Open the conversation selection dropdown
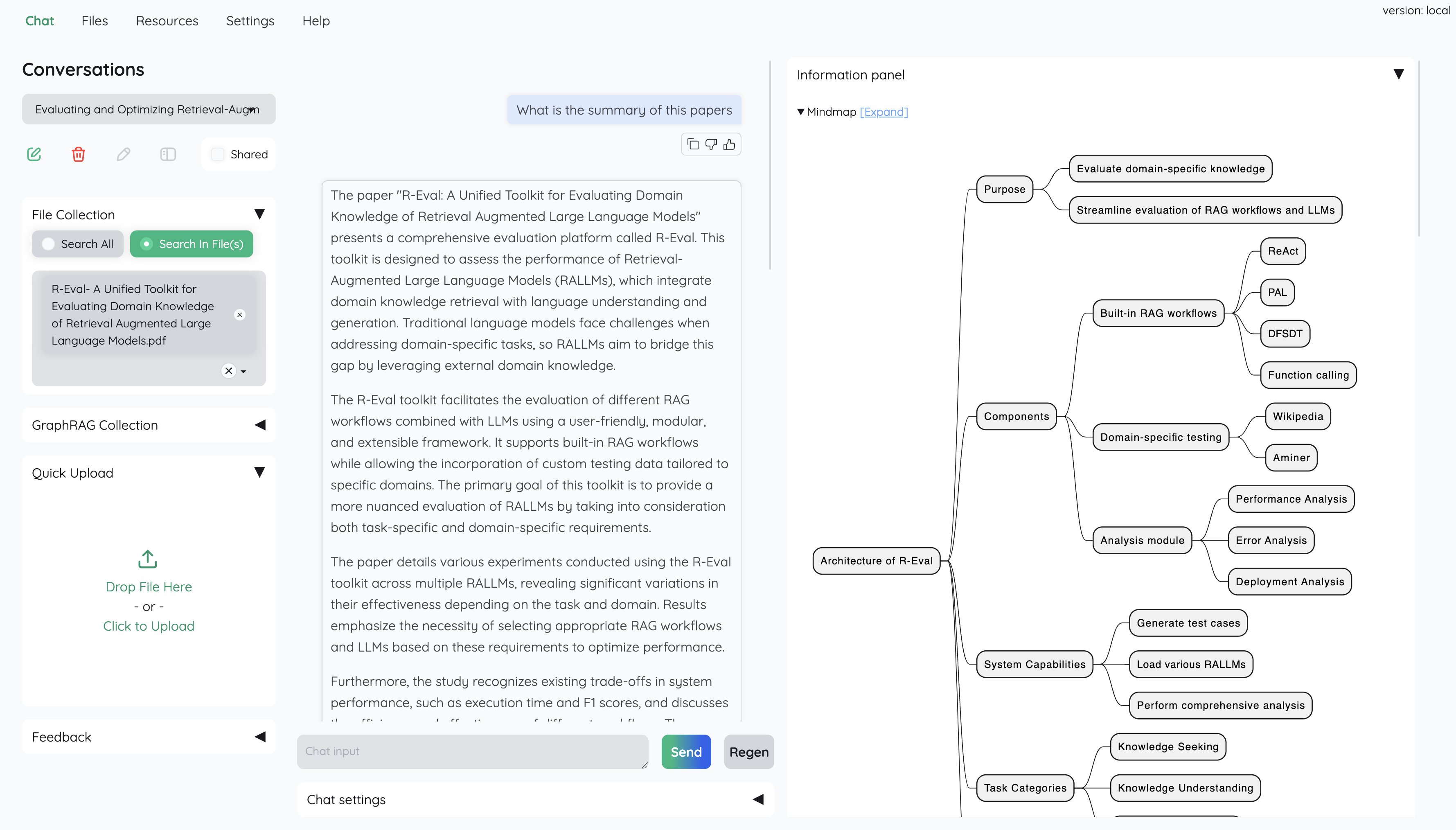Screen dimensions: 1456x830 [x=149, y=109]
